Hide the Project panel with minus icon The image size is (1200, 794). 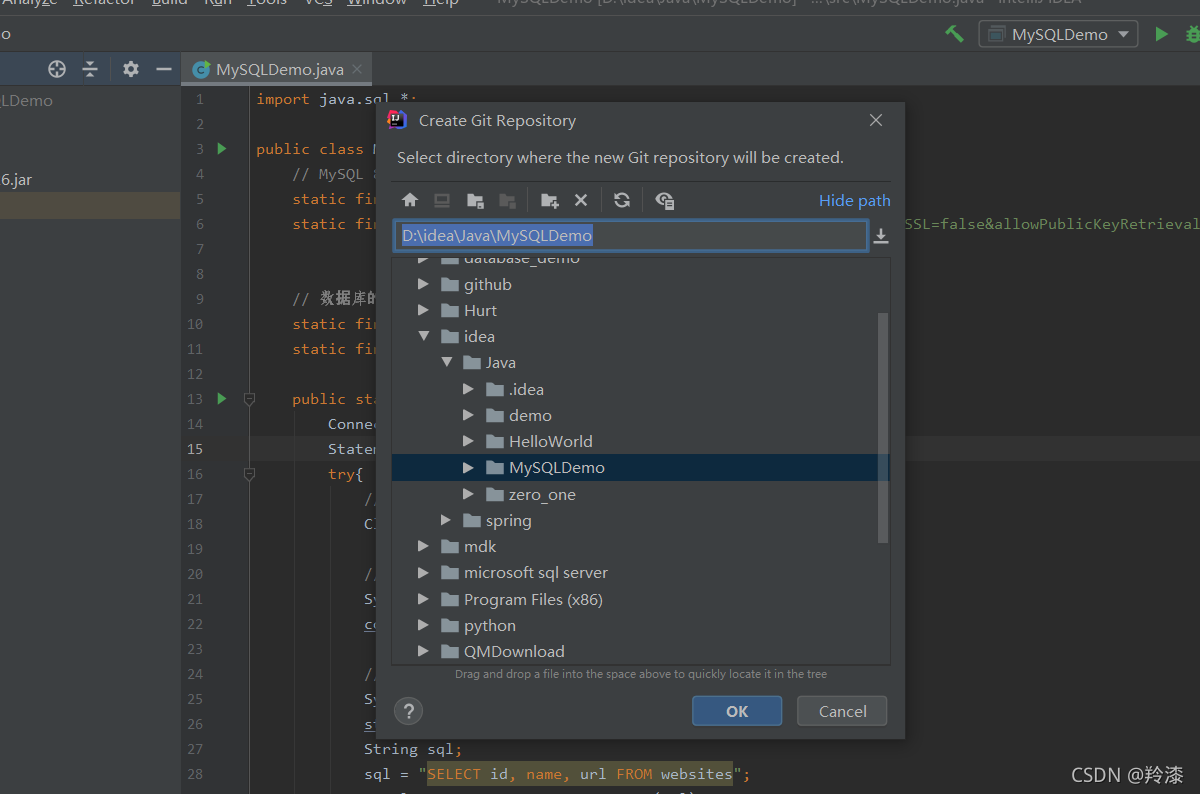[x=164, y=69]
